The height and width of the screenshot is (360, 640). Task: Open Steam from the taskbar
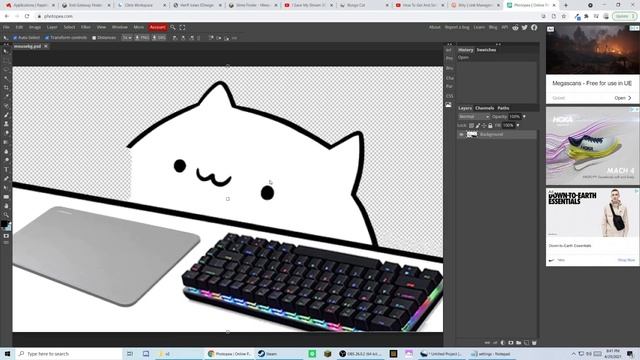pos(267,354)
